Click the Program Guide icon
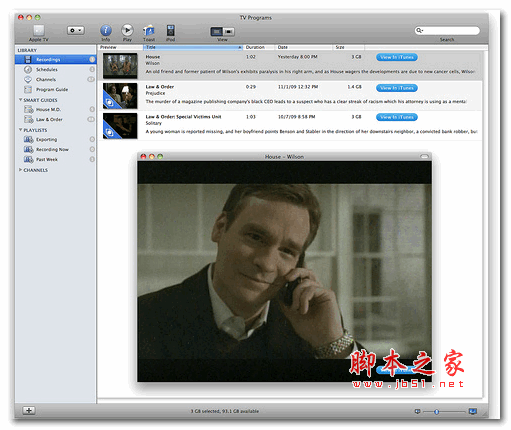 [28, 89]
